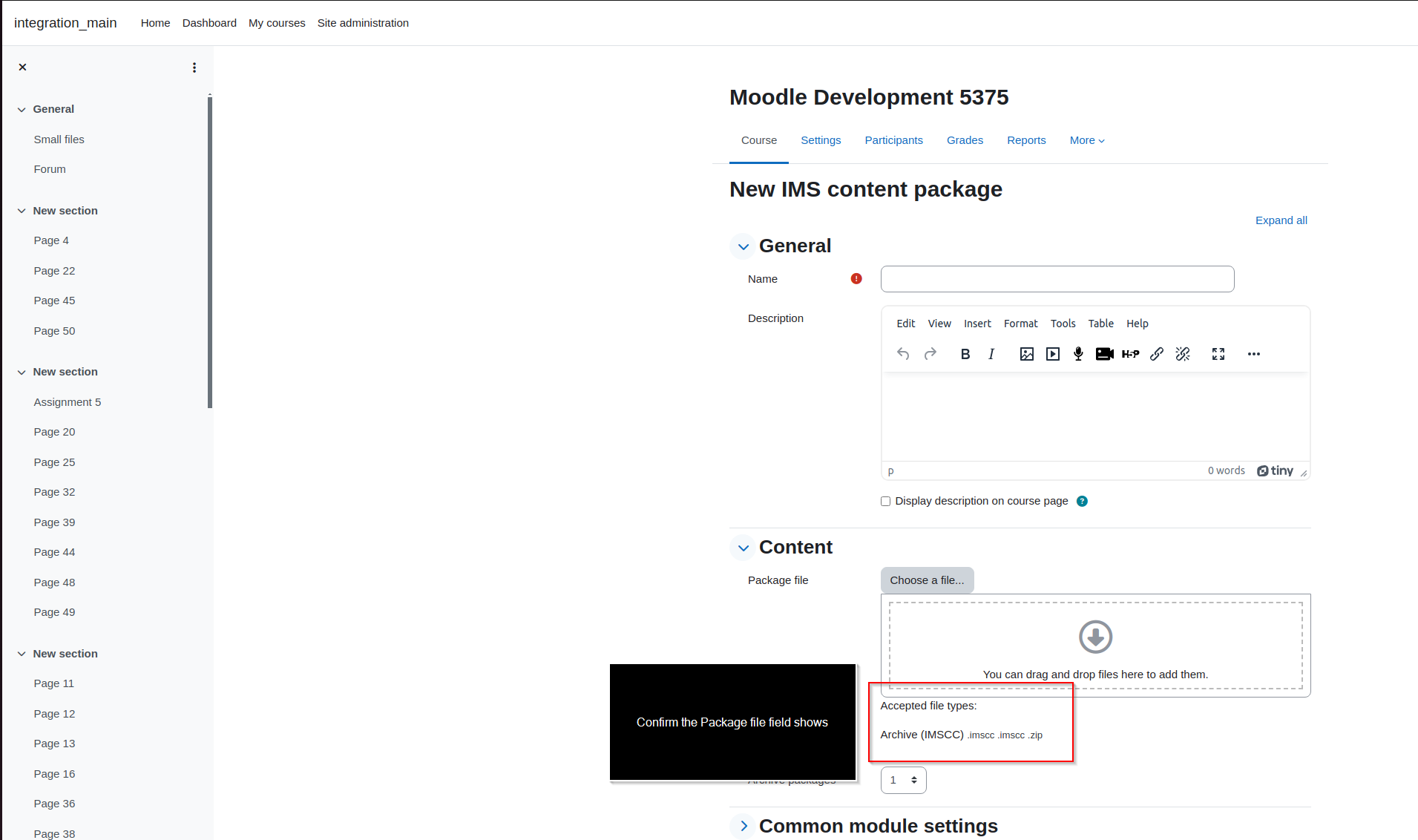Viewport: 1418px width, 840px height.
Task: Insert multimedia via the editor toolbar
Action: [1053, 354]
